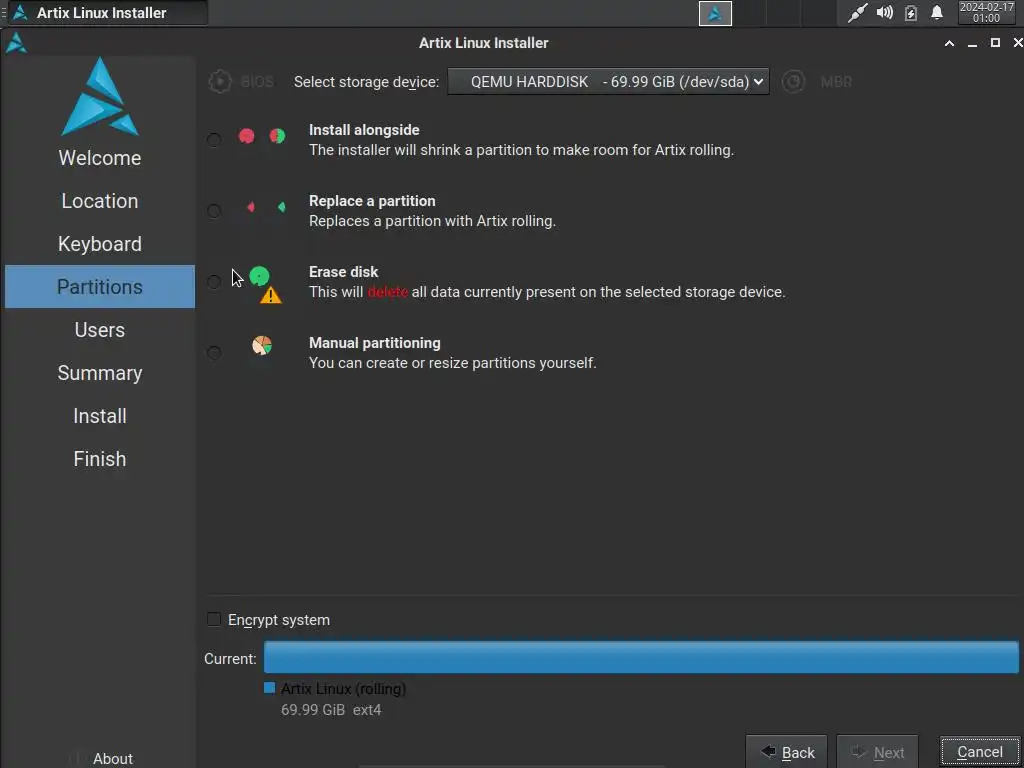Click the Replace a partition icon
This screenshot has width=1024, height=768.
tap(266, 207)
